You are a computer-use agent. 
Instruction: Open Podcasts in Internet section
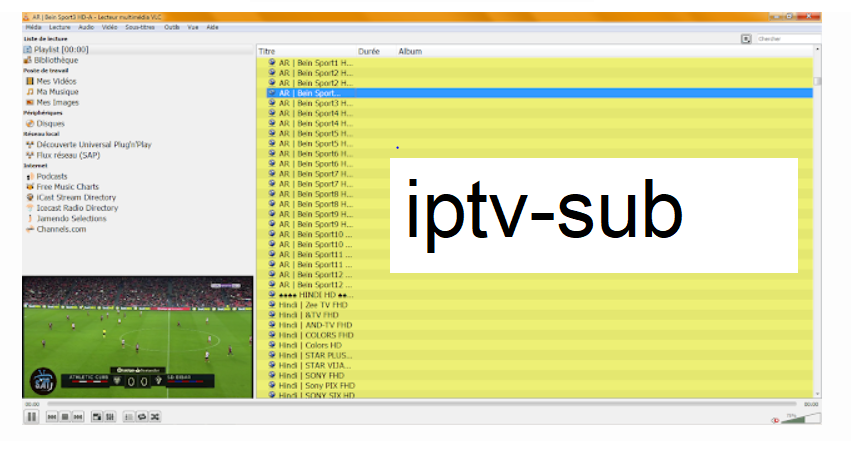47,176
